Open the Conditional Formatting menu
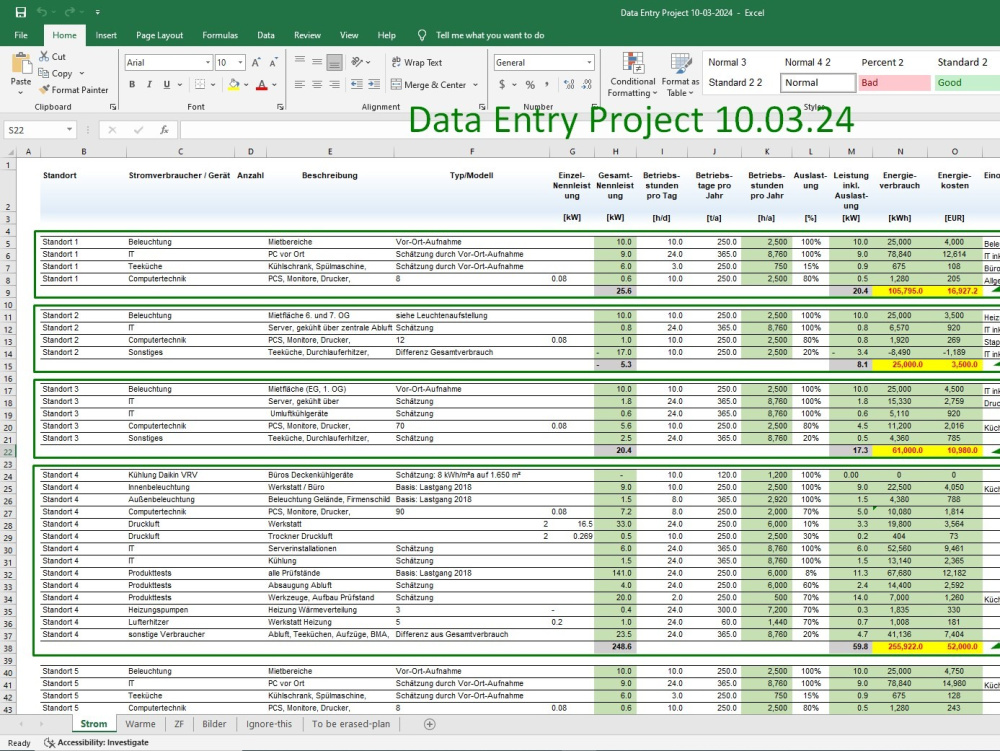Viewport: 1000px width, 751px height. (x=632, y=75)
